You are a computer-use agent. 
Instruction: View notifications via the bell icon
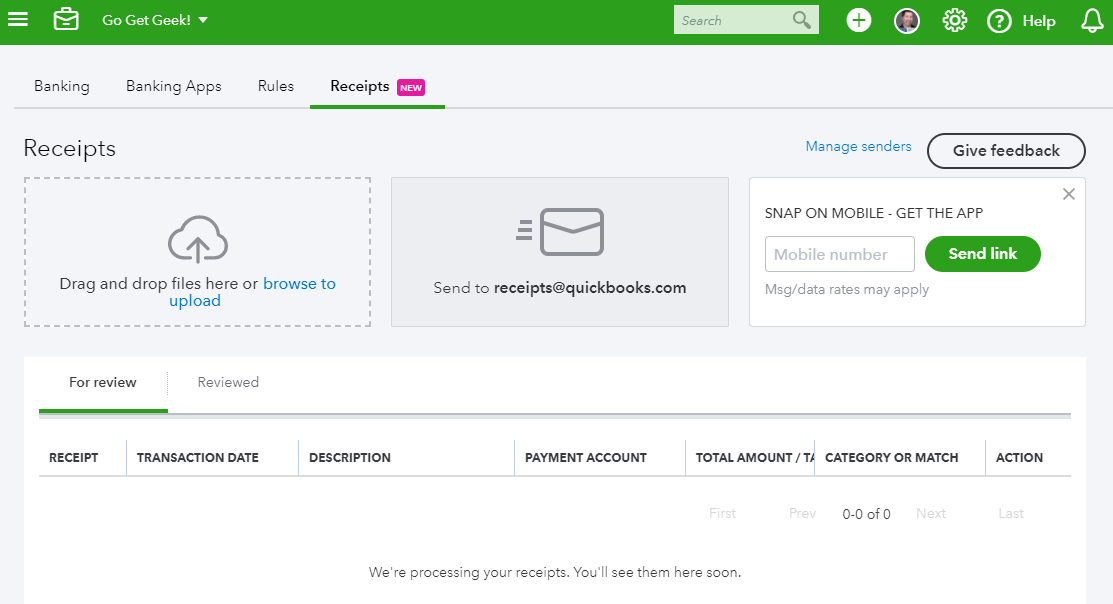tap(1091, 19)
